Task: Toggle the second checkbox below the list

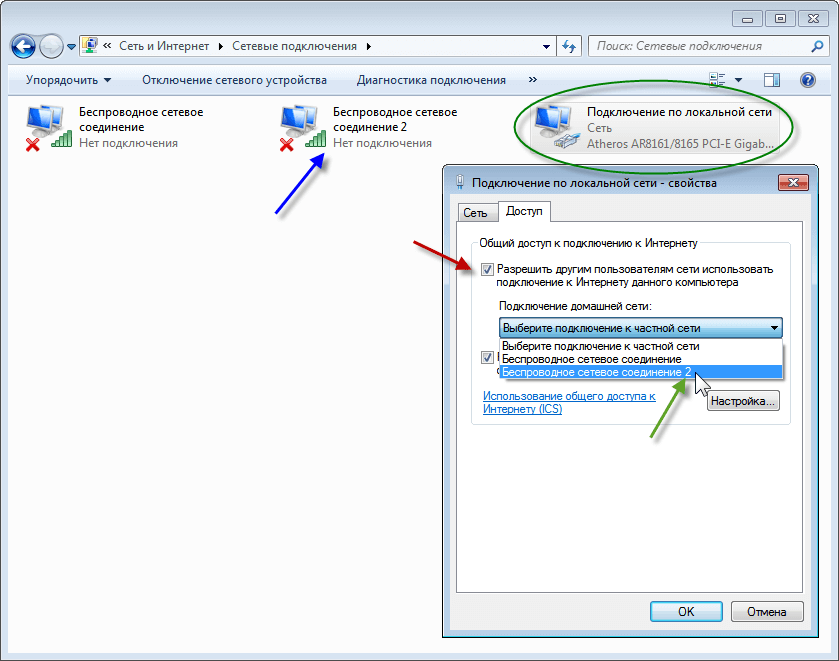Action: click(x=487, y=358)
